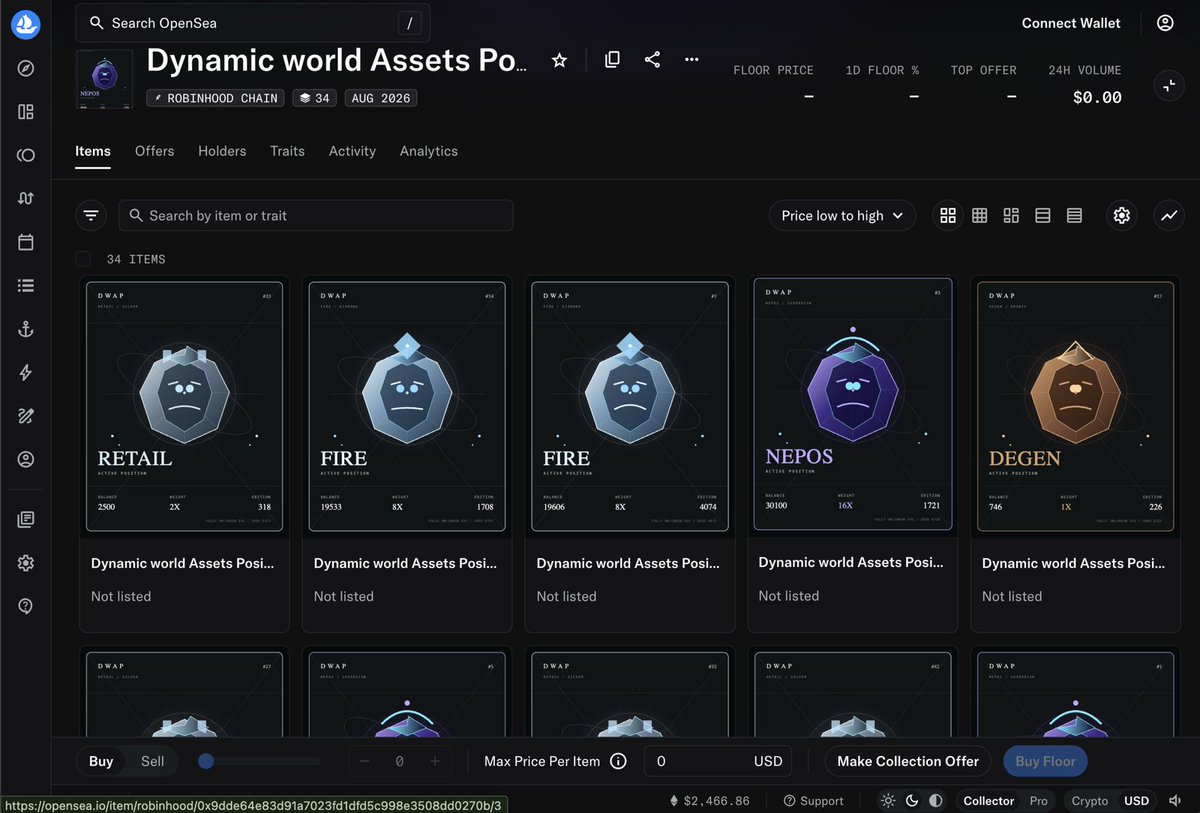
Task: Focus the Max Price USD input
Action: (718, 761)
